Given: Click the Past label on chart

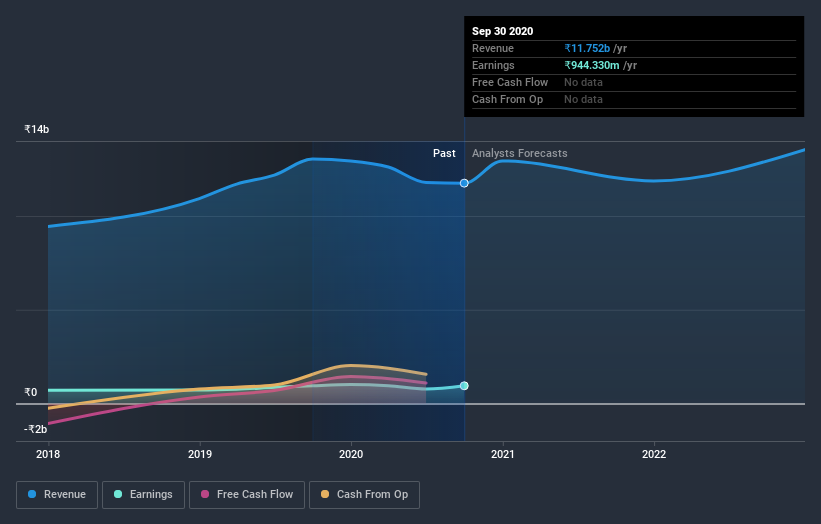Looking at the screenshot, I should click(x=444, y=153).
